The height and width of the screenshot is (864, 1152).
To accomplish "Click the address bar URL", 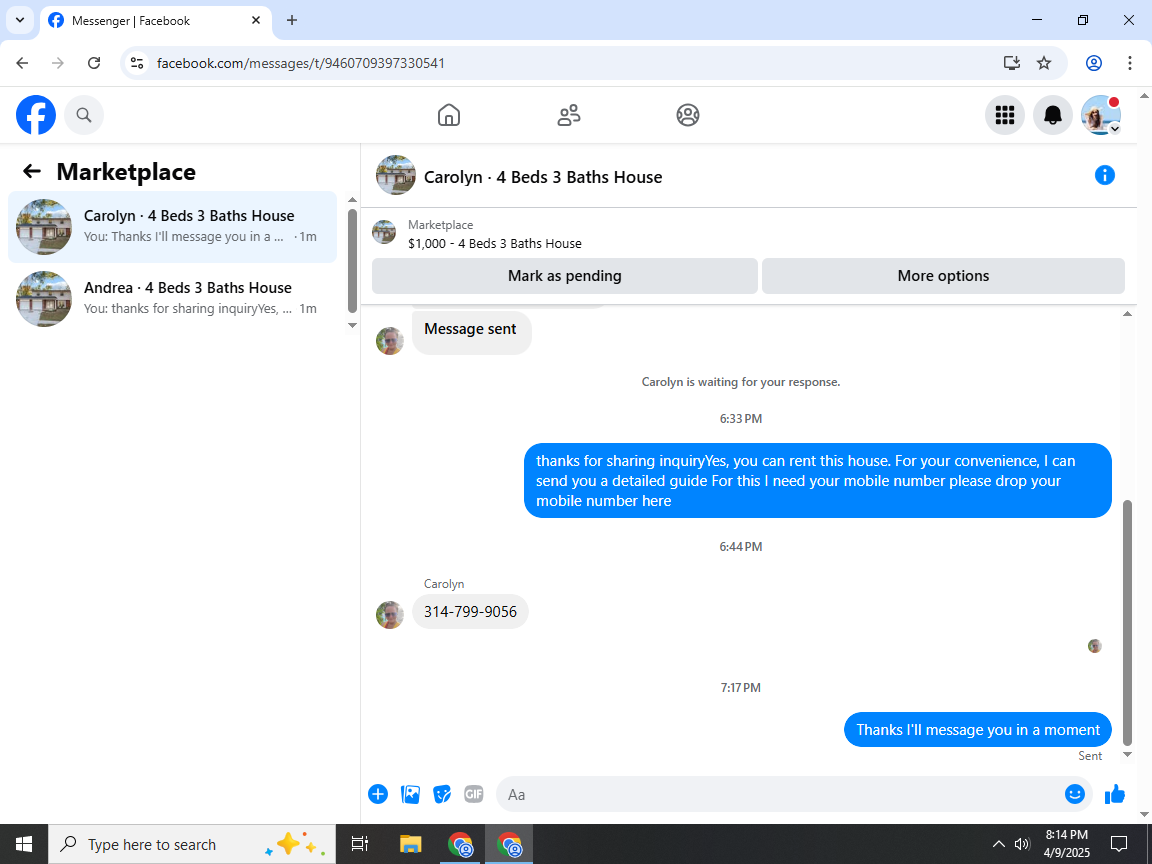I will [300, 63].
